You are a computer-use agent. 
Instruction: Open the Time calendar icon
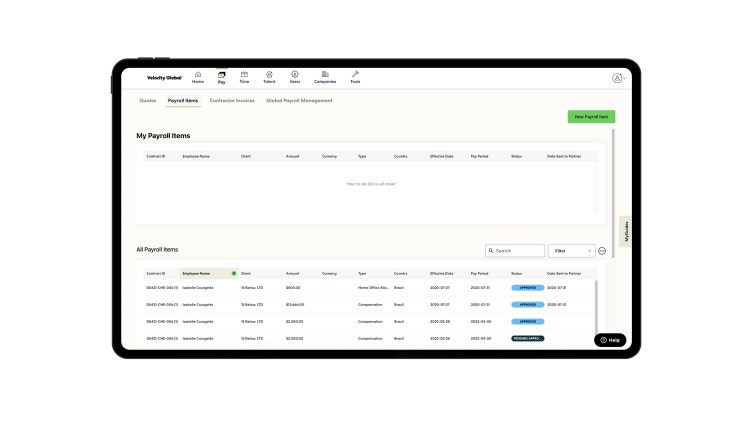coord(244,76)
